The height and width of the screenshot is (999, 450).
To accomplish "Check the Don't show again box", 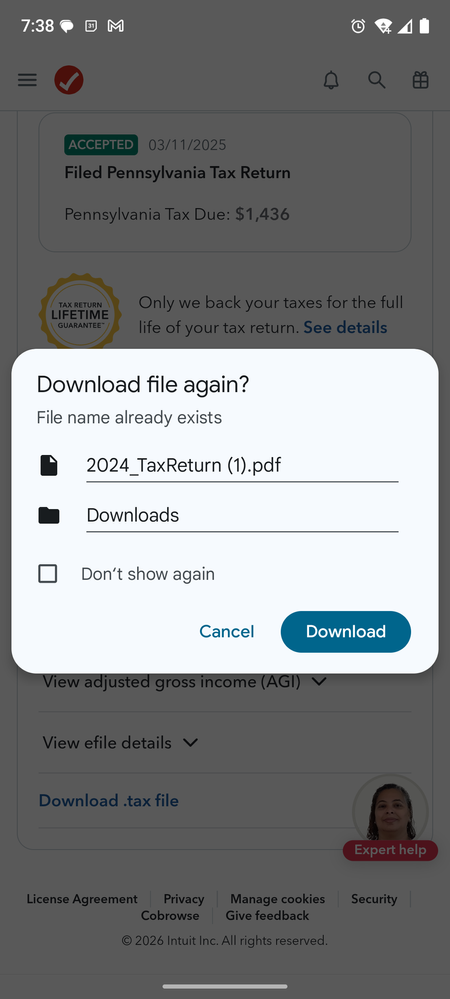I will point(48,574).
